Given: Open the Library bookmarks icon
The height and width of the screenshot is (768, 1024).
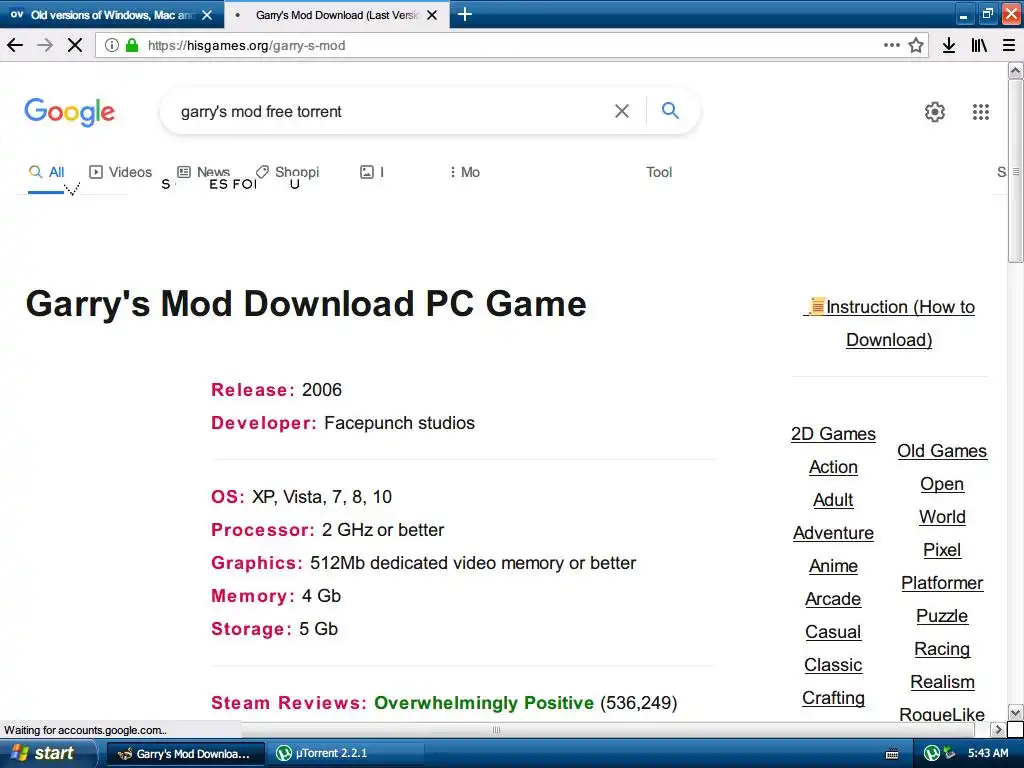Looking at the screenshot, I should (979, 45).
